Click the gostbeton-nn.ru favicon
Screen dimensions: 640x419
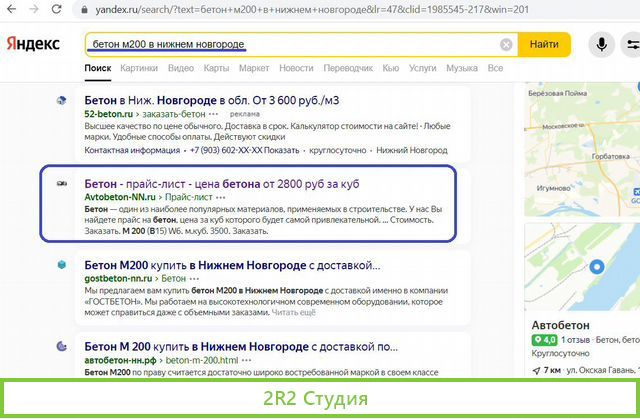click(61, 265)
